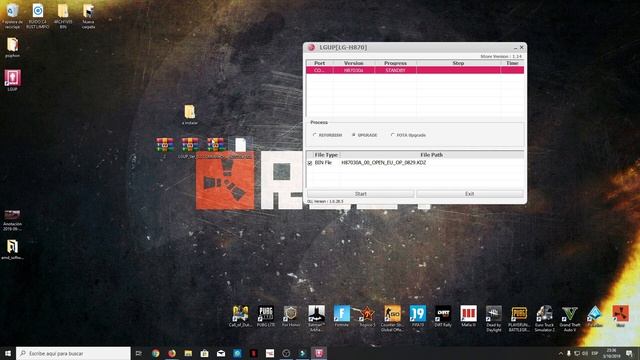Minimize the LGUP window

[515, 48]
